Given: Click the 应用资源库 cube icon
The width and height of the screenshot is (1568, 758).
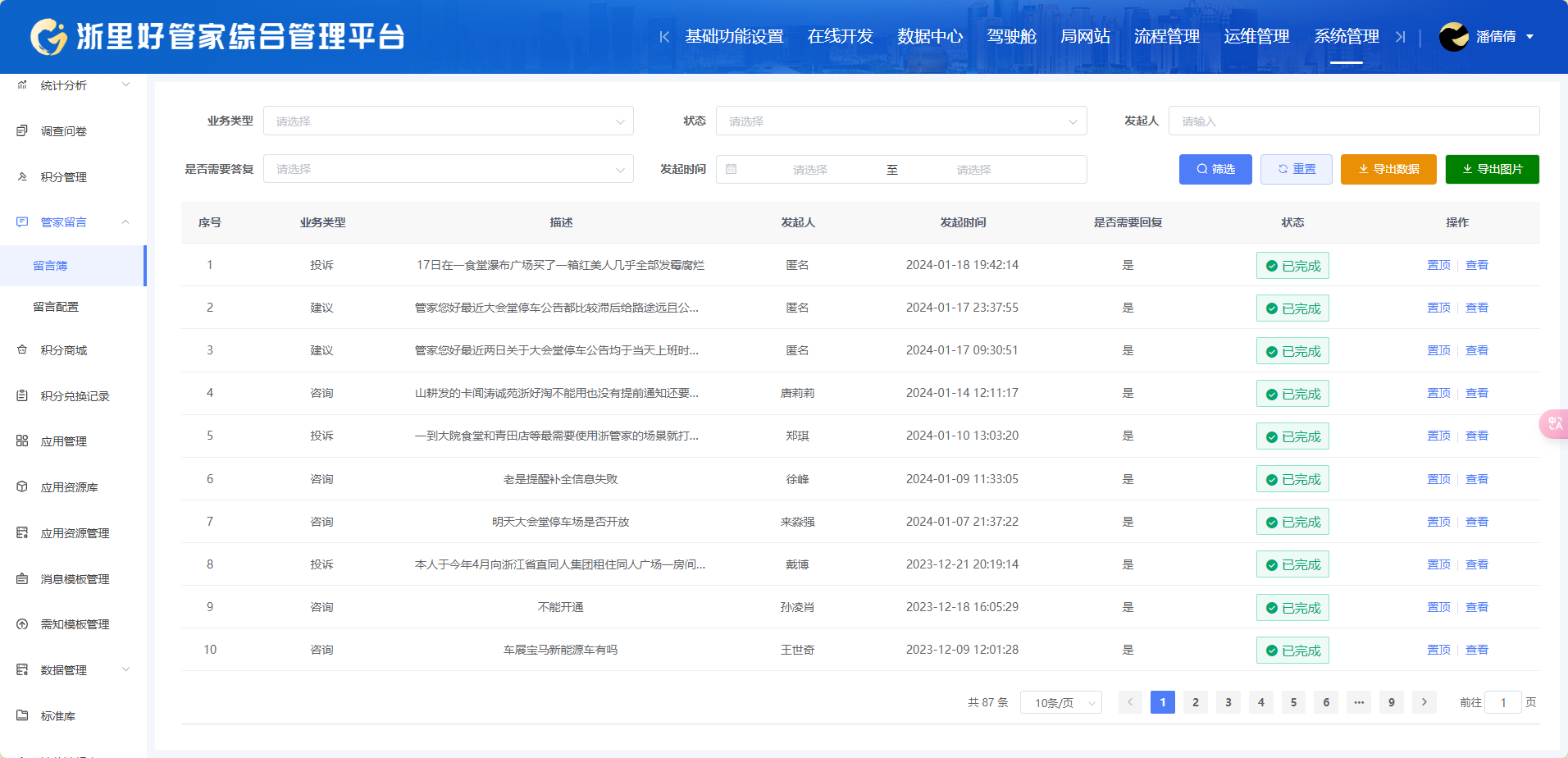Looking at the screenshot, I should (x=22, y=486).
